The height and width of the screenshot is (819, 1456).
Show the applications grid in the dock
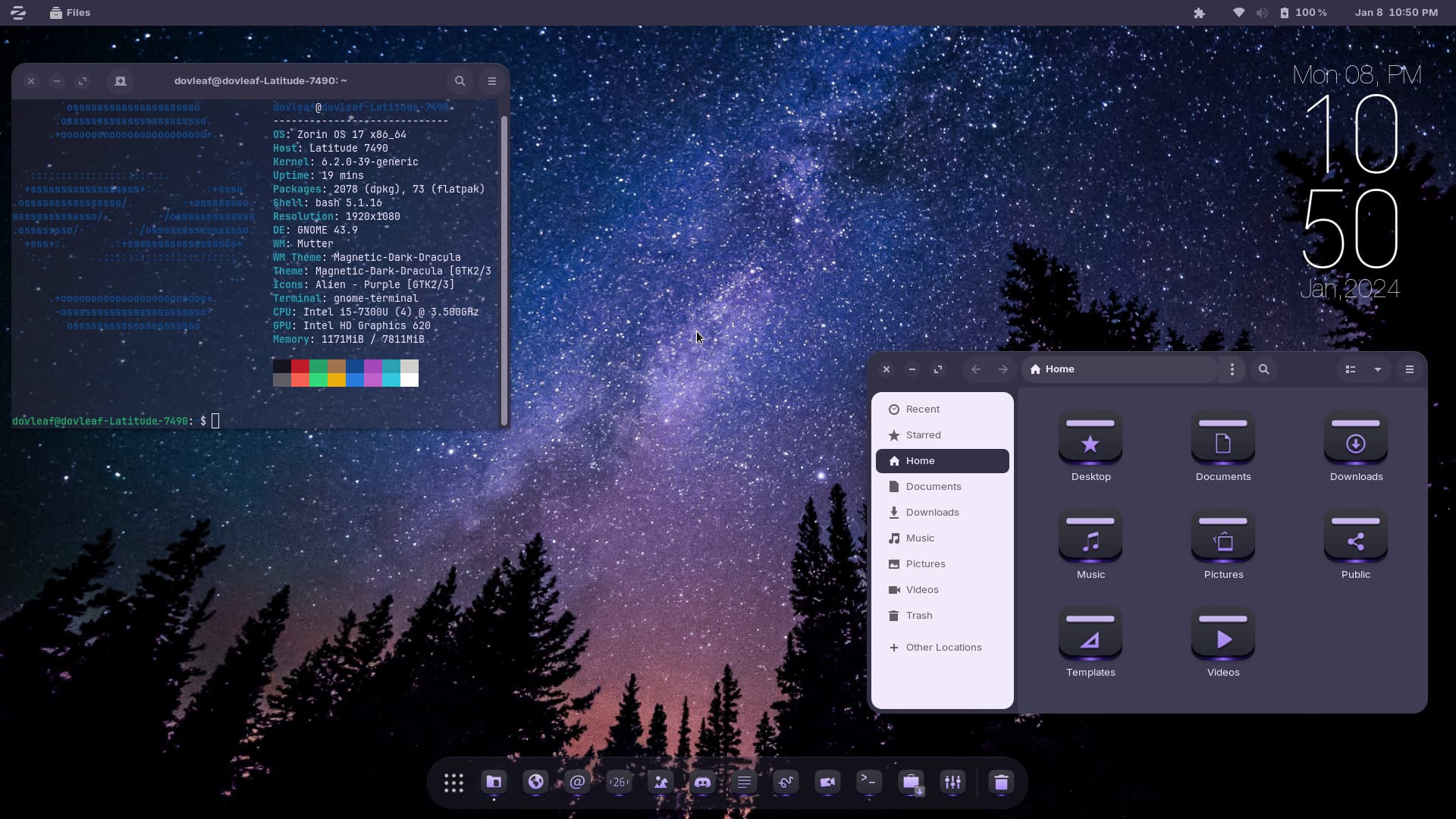point(453,783)
